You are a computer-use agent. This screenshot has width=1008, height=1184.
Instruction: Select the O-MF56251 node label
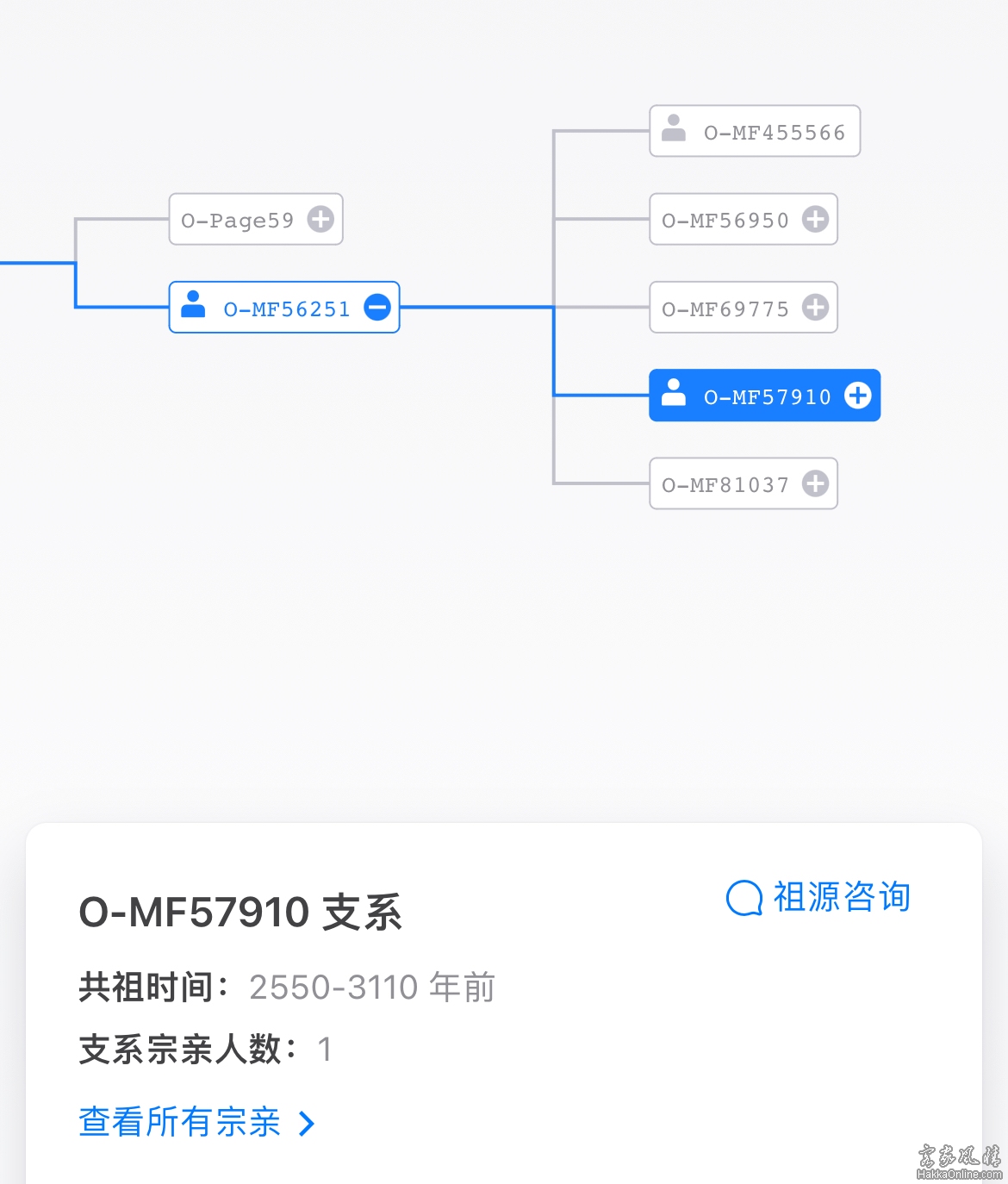point(287,308)
